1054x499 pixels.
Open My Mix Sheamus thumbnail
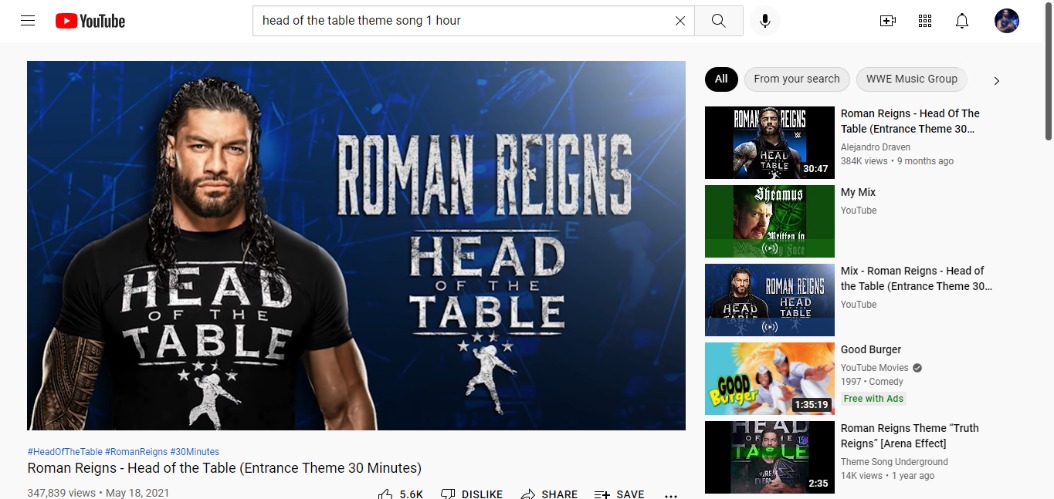770,221
